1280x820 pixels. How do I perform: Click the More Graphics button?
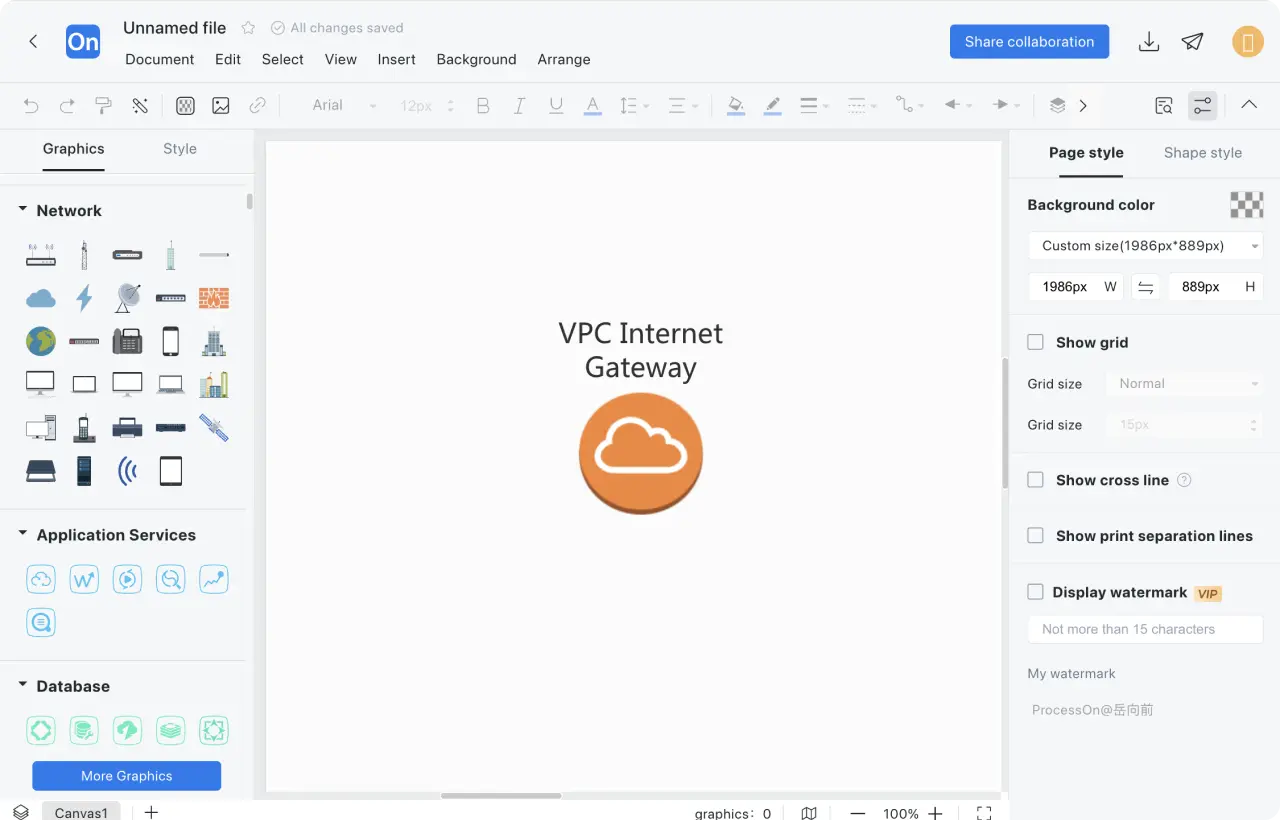[127, 776]
